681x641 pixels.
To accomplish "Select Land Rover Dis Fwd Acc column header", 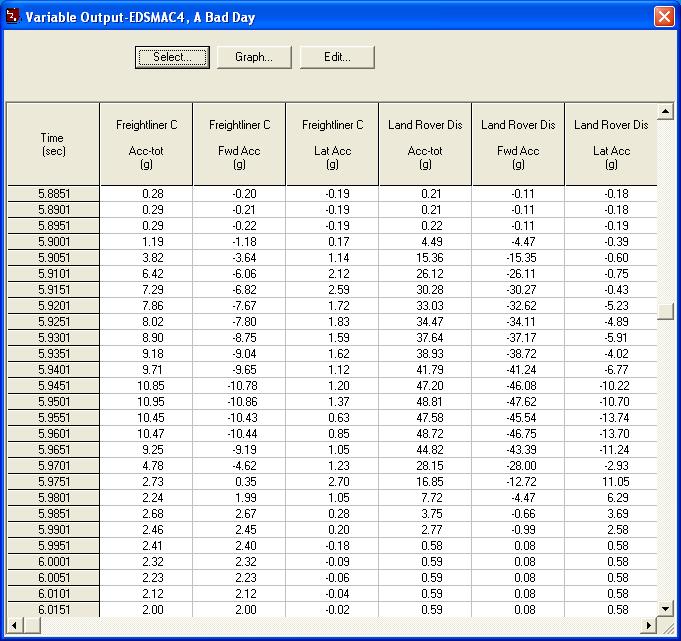I will pos(518,144).
